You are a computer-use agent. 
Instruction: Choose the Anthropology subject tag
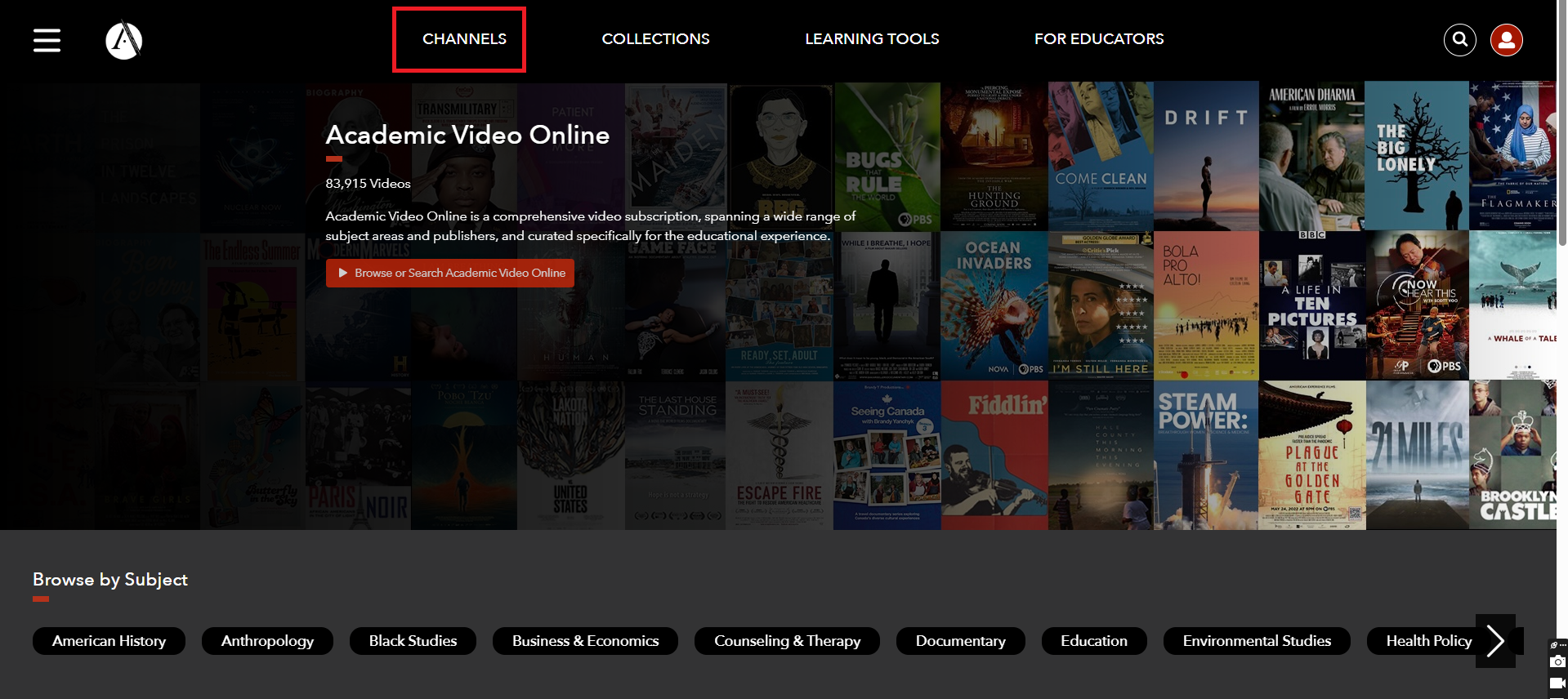click(267, 641)
